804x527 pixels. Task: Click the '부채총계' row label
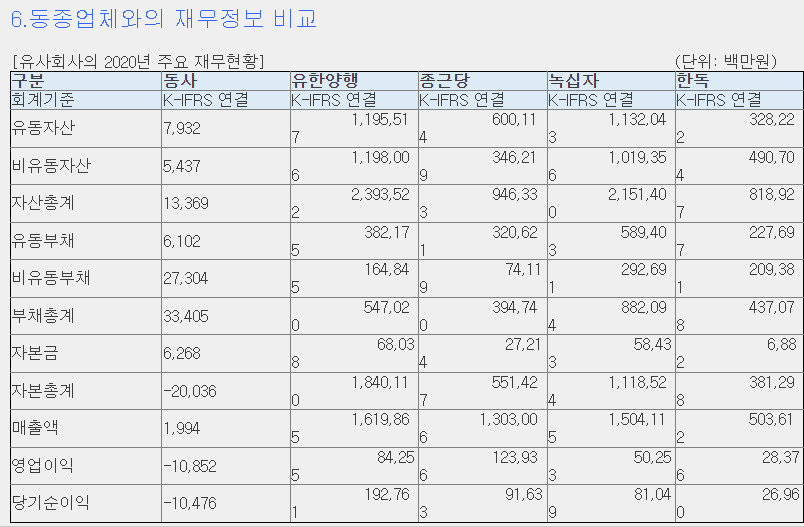[43, 316]
